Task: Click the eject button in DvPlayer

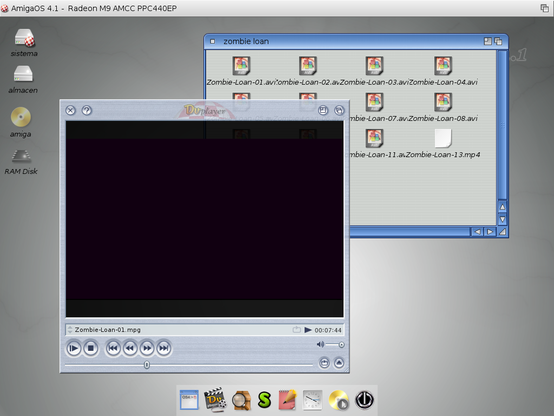Action: coord(339,363)
